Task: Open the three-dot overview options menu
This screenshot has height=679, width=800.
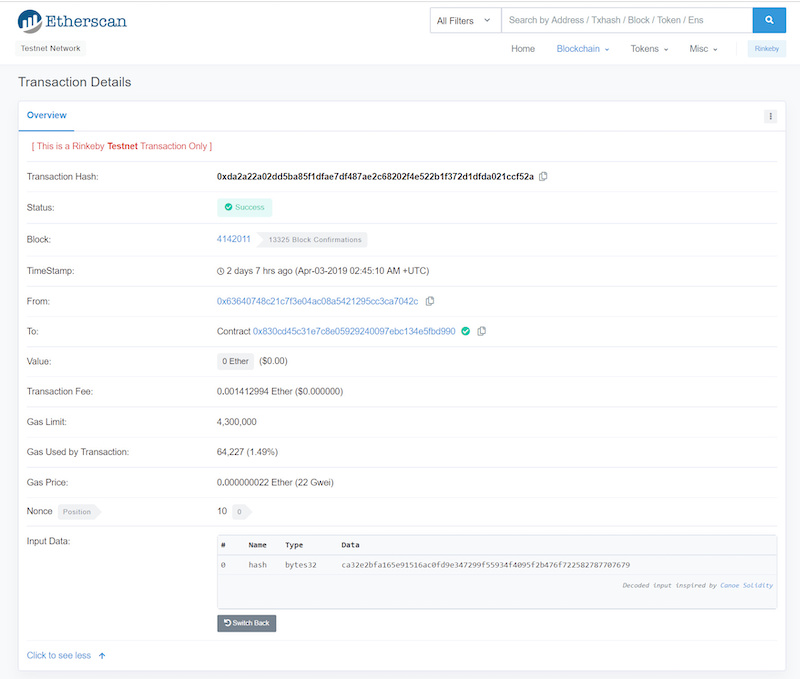Action: click(x=770, y=116)
